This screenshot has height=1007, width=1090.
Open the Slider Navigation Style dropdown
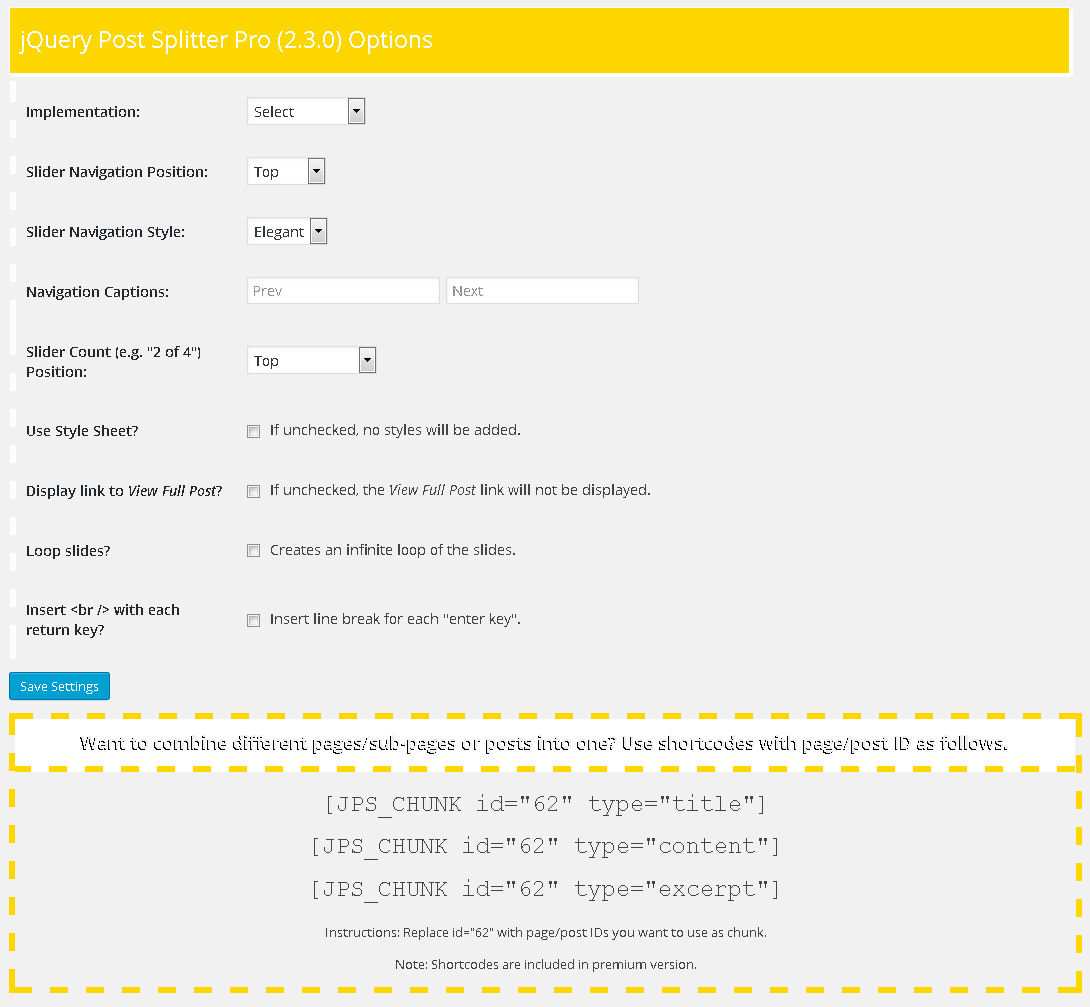[x=287, y=231]
